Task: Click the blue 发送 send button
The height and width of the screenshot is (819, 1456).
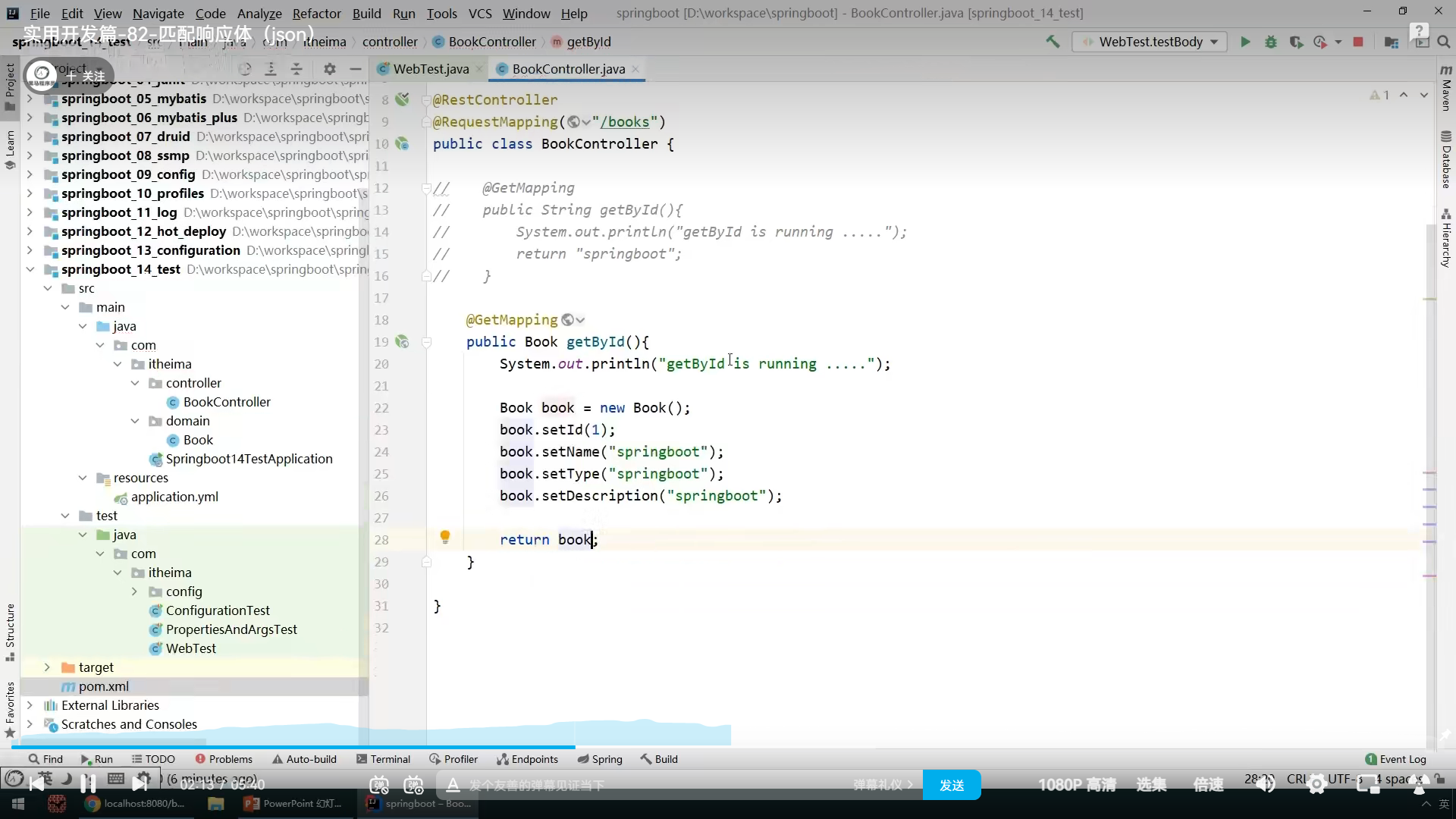Action: coord(951,785)
